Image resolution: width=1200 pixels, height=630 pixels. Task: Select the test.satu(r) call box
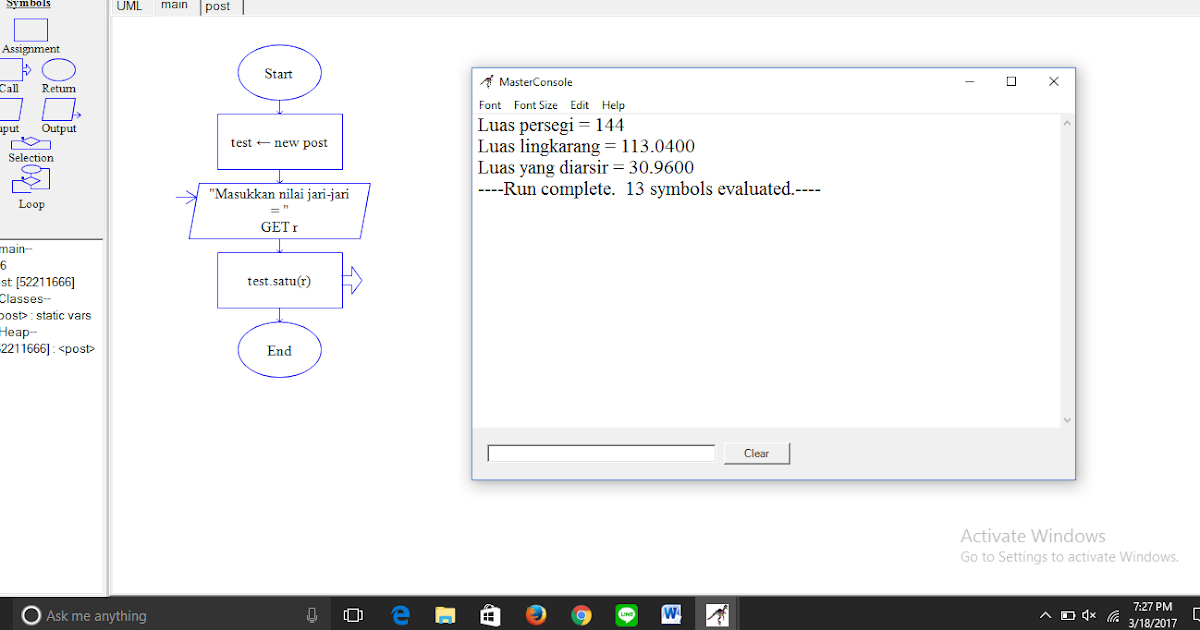pos(279,281)
